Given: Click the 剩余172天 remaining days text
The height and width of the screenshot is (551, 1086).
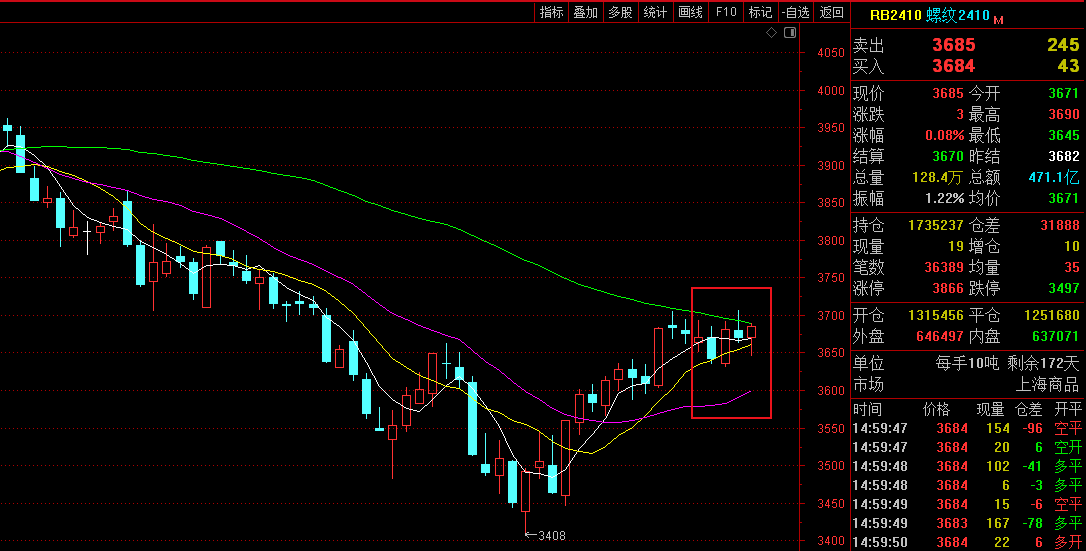Looking at the screenshot, I should (1043, 363).
